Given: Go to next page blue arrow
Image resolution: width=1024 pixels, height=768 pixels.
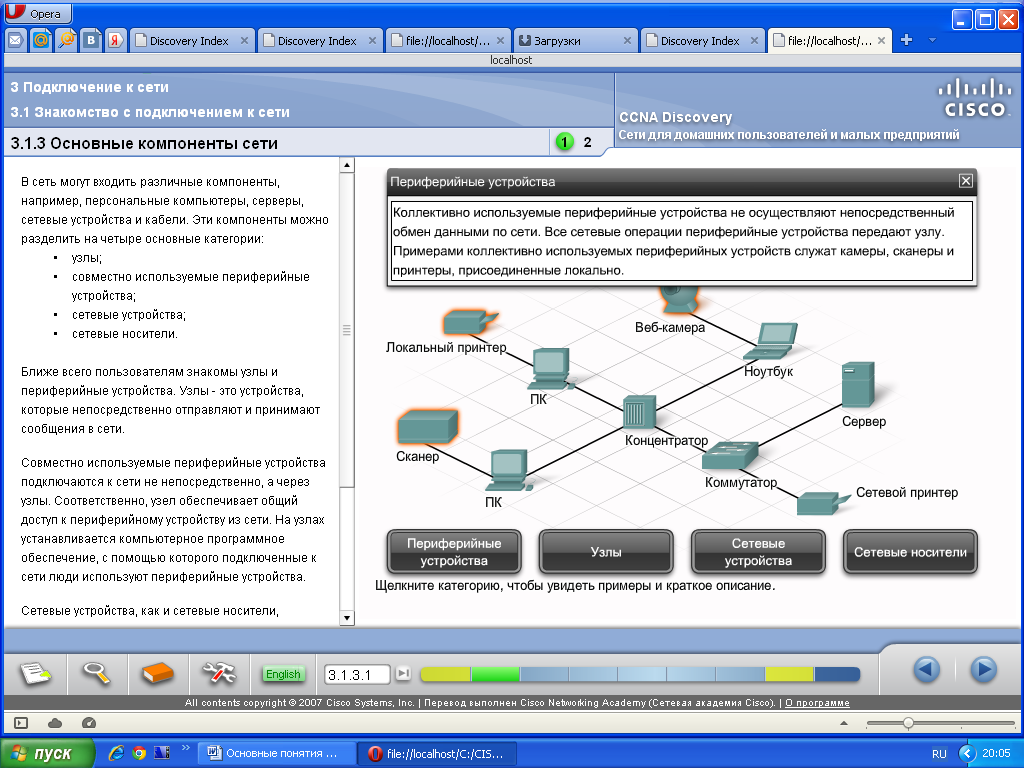Looking at the screenshot, I should point(983,669).
